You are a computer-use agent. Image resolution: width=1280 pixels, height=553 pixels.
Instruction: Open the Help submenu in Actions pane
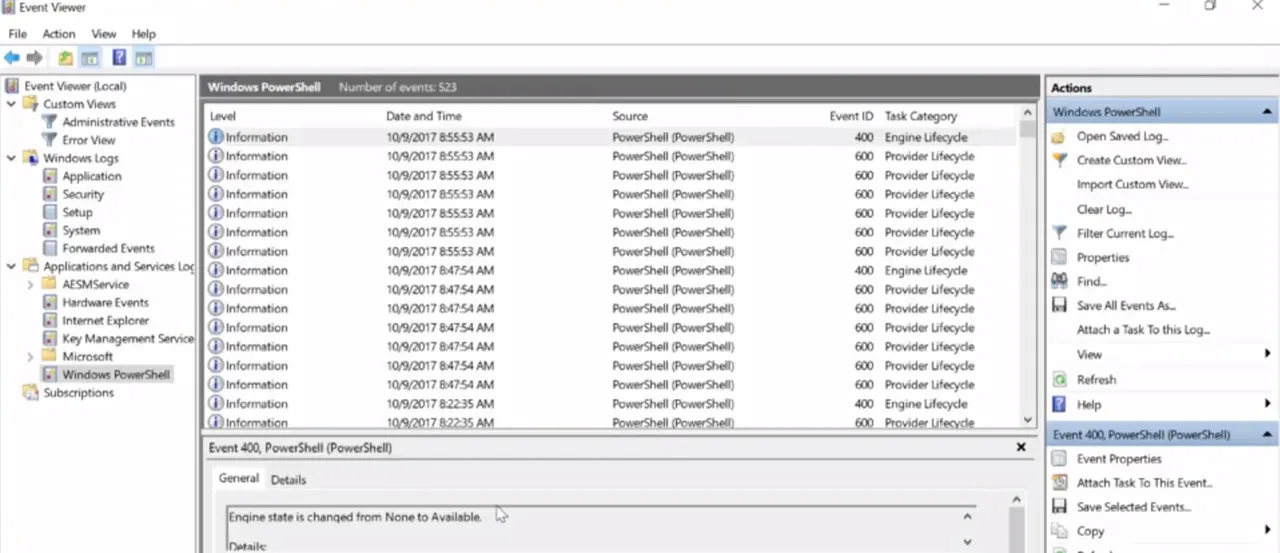pyautogui.click(x=1267, y=404)
